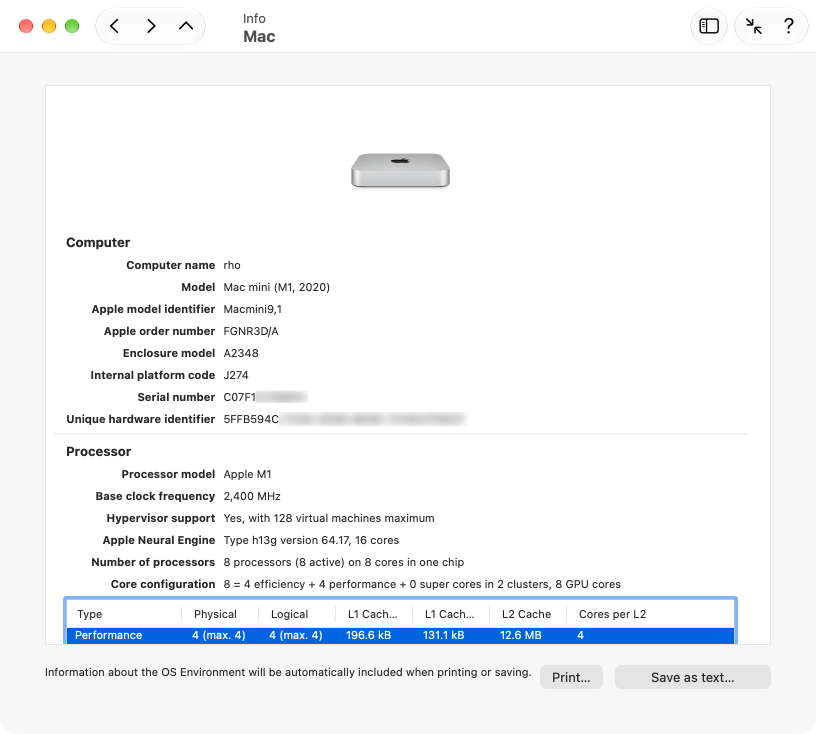Click the computer name value rho
Screen dimensions: 816x734
[x=232, y=265]
